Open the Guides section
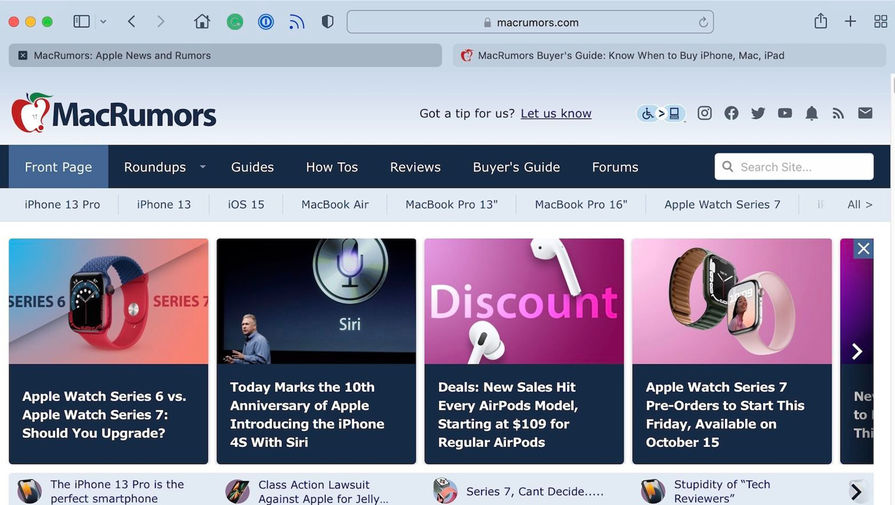This screenshot has height=505, width=895. (252, 167)
